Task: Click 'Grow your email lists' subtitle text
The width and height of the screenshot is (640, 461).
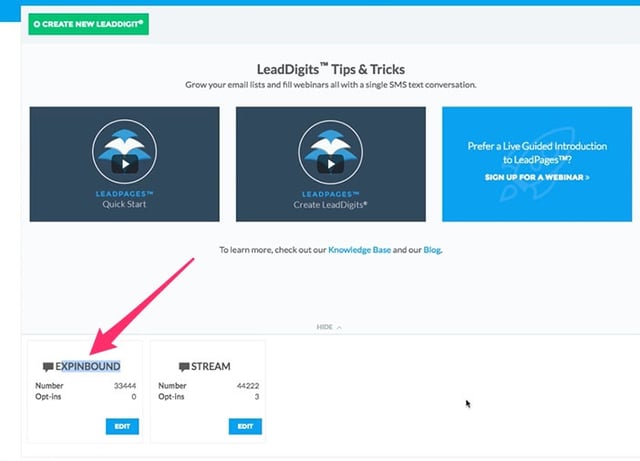Action: (x=331, y=85)
